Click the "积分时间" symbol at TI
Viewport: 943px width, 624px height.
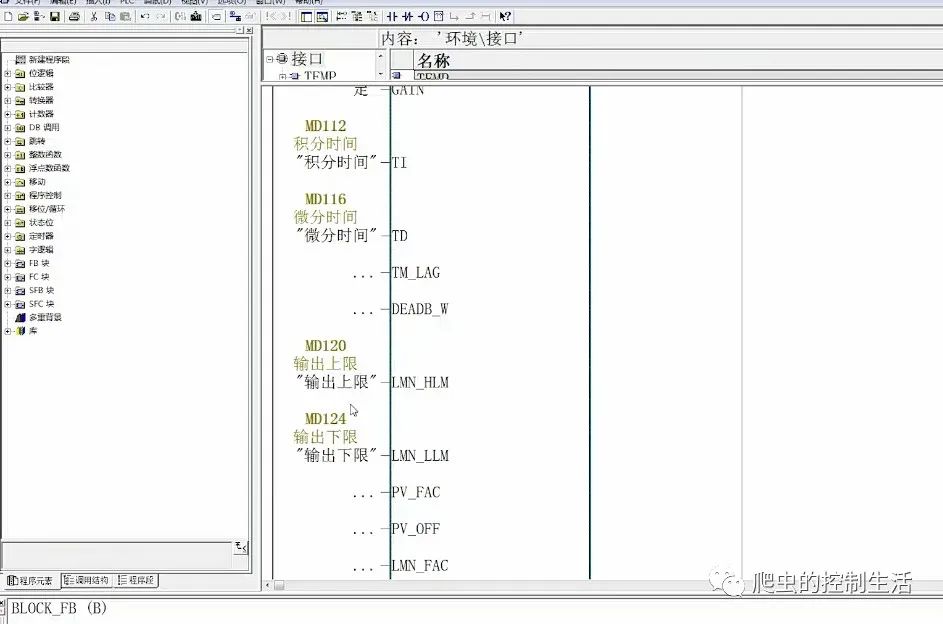click(x=336, y=162)
